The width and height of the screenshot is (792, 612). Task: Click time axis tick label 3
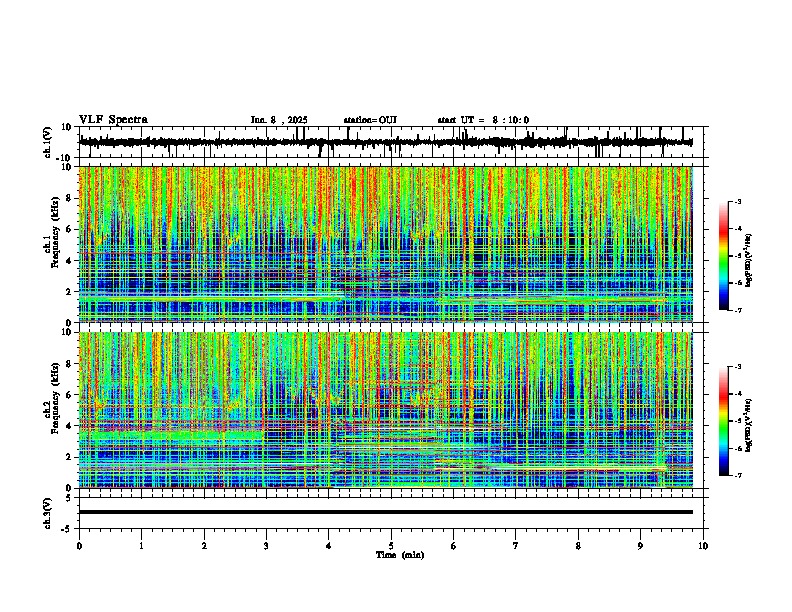[x=267, y=546]
